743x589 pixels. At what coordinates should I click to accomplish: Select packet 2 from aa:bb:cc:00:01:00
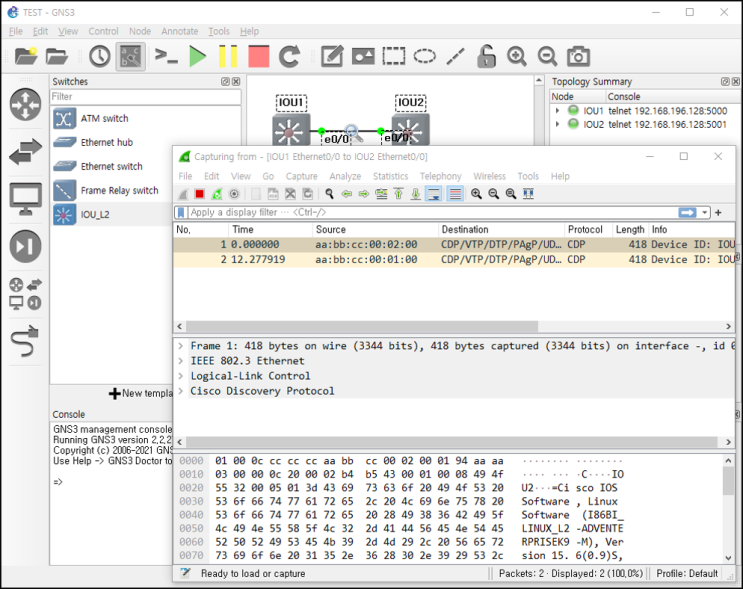(x=454, y=260)
